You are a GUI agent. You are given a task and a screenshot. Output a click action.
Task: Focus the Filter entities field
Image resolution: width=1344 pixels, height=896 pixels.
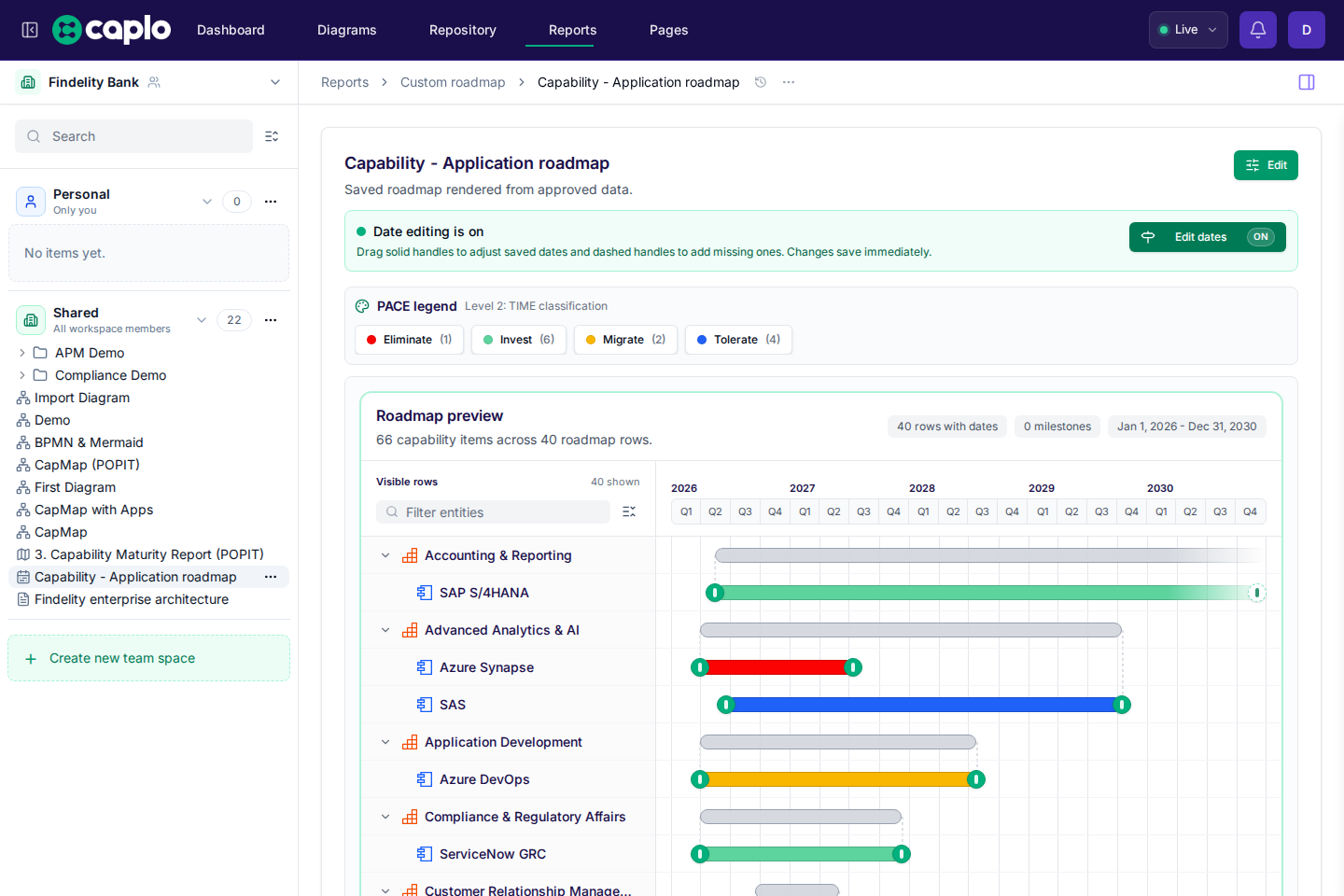tap(493, 511)
